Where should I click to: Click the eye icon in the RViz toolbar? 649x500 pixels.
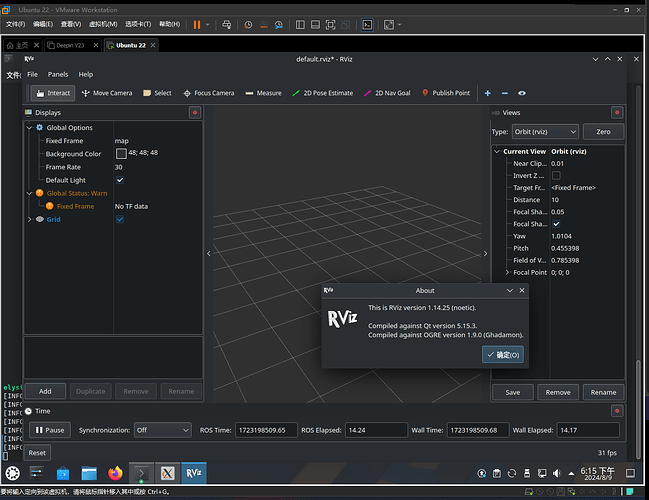[x=522, y=93]
